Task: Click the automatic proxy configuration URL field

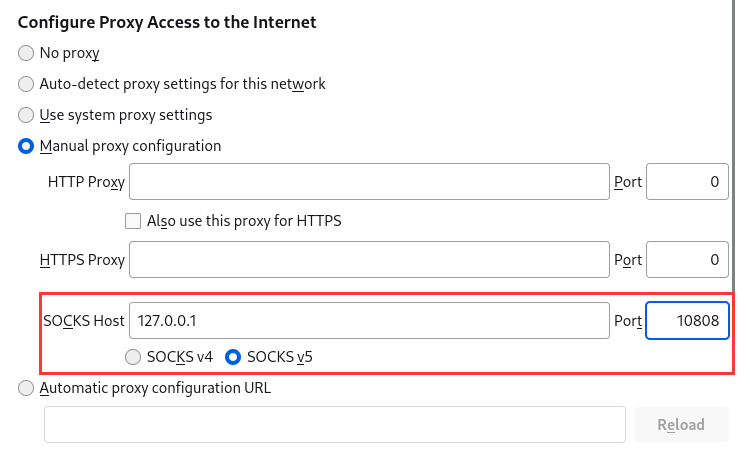Action: tap(335, 425)
